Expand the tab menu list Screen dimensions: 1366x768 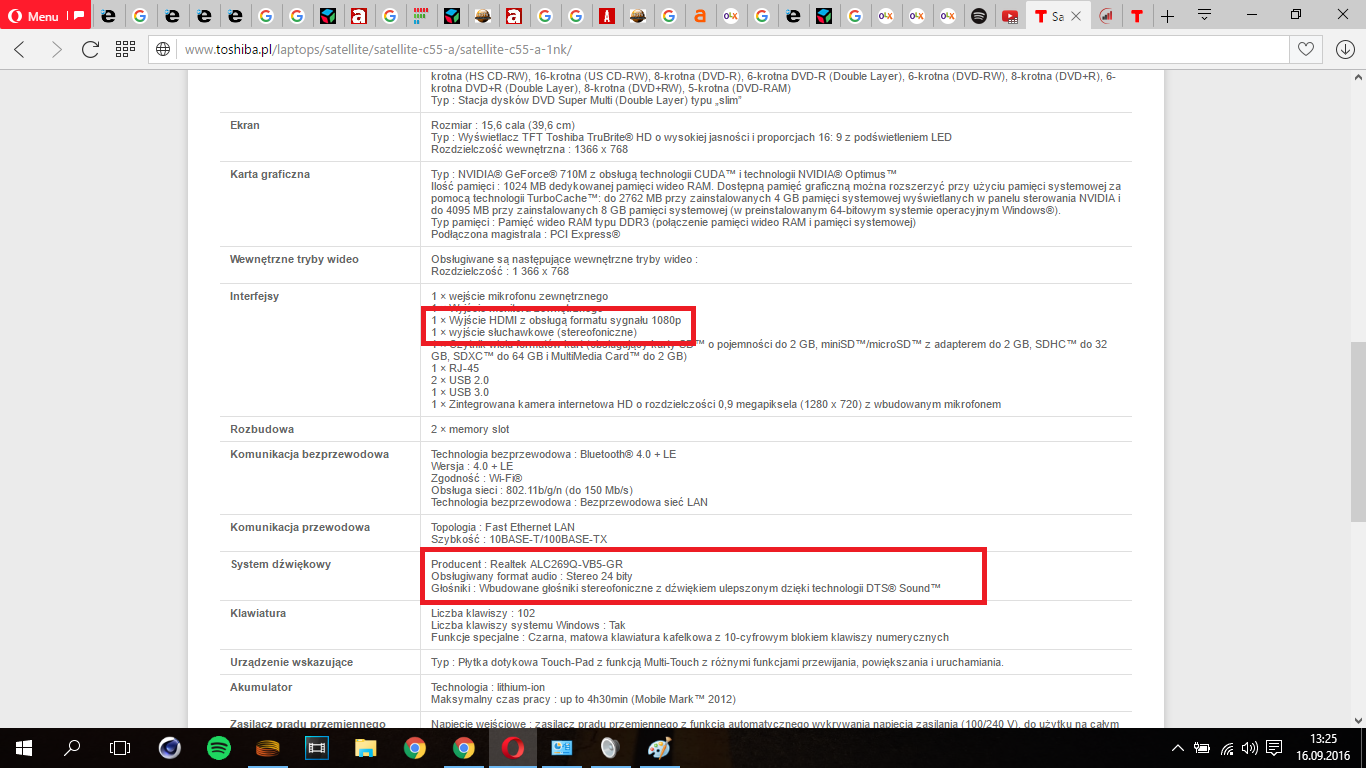pos(1204,15)
